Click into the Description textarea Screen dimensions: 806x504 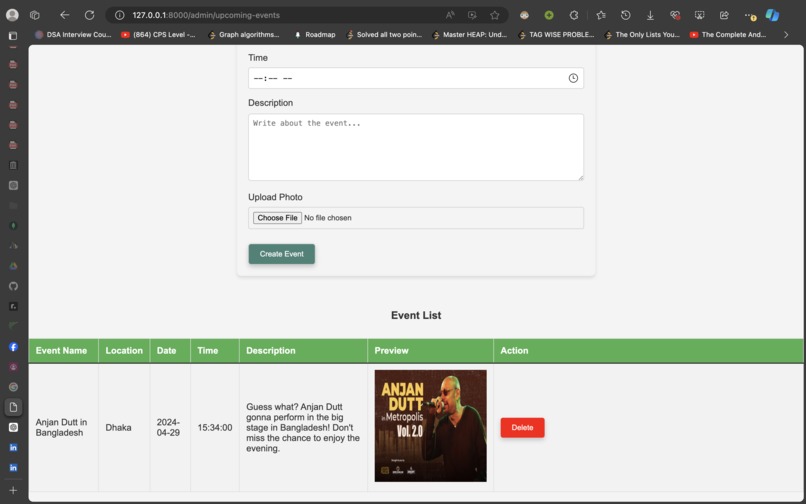coord(415,147)
